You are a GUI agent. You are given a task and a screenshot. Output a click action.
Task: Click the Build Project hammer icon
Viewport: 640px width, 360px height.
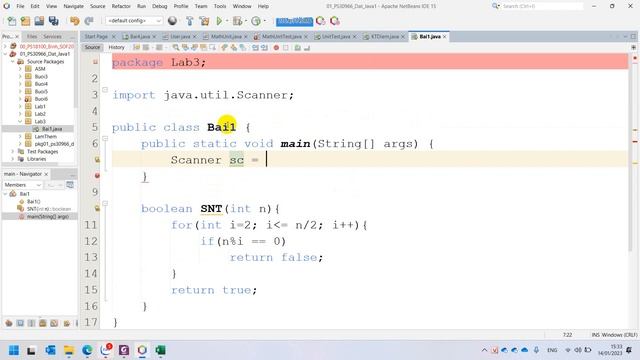189,21
